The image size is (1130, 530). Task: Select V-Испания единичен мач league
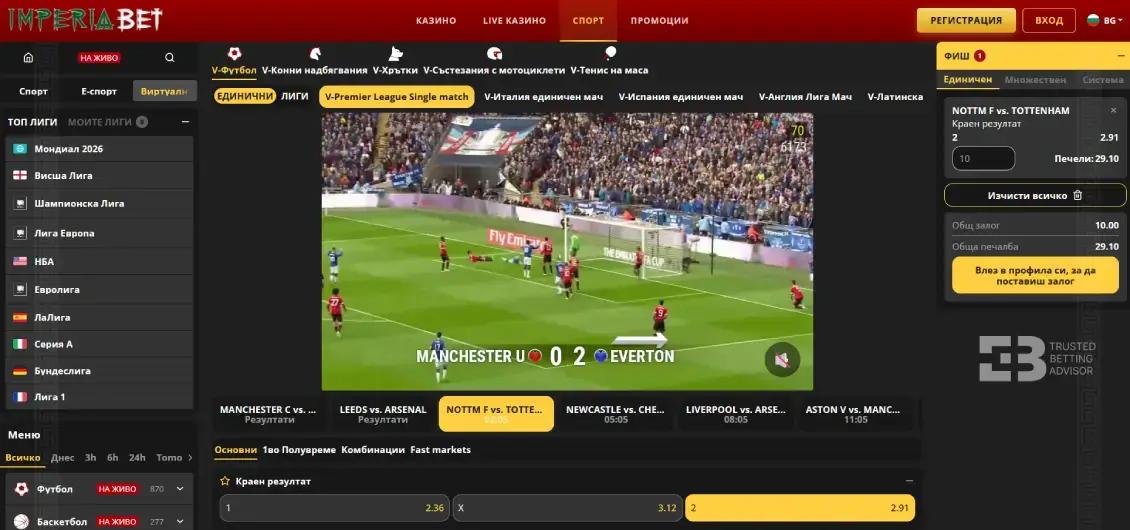(681, 97)
